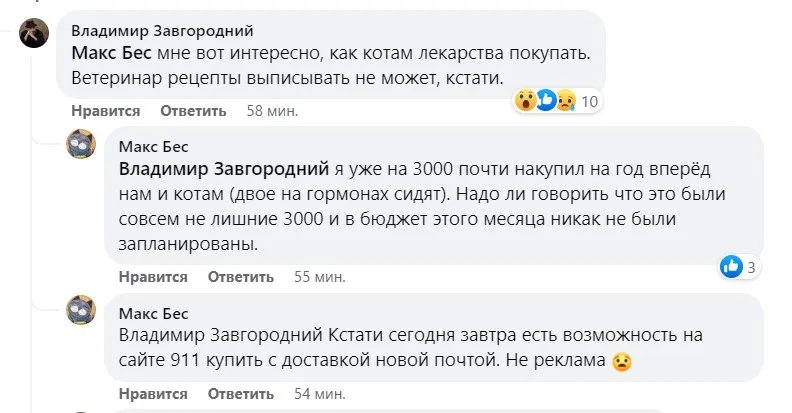Click the sad reaction emoji on first comment
Screen dimensions: 792x413
[x=565, y=100]
